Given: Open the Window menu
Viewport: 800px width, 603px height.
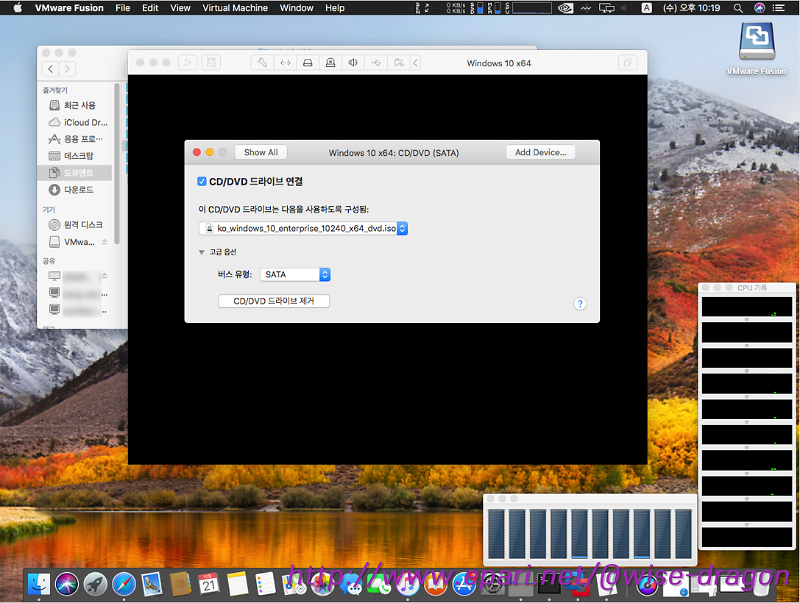Looking at the screenshot, I should pyautogui.click(x=296, y=8).
